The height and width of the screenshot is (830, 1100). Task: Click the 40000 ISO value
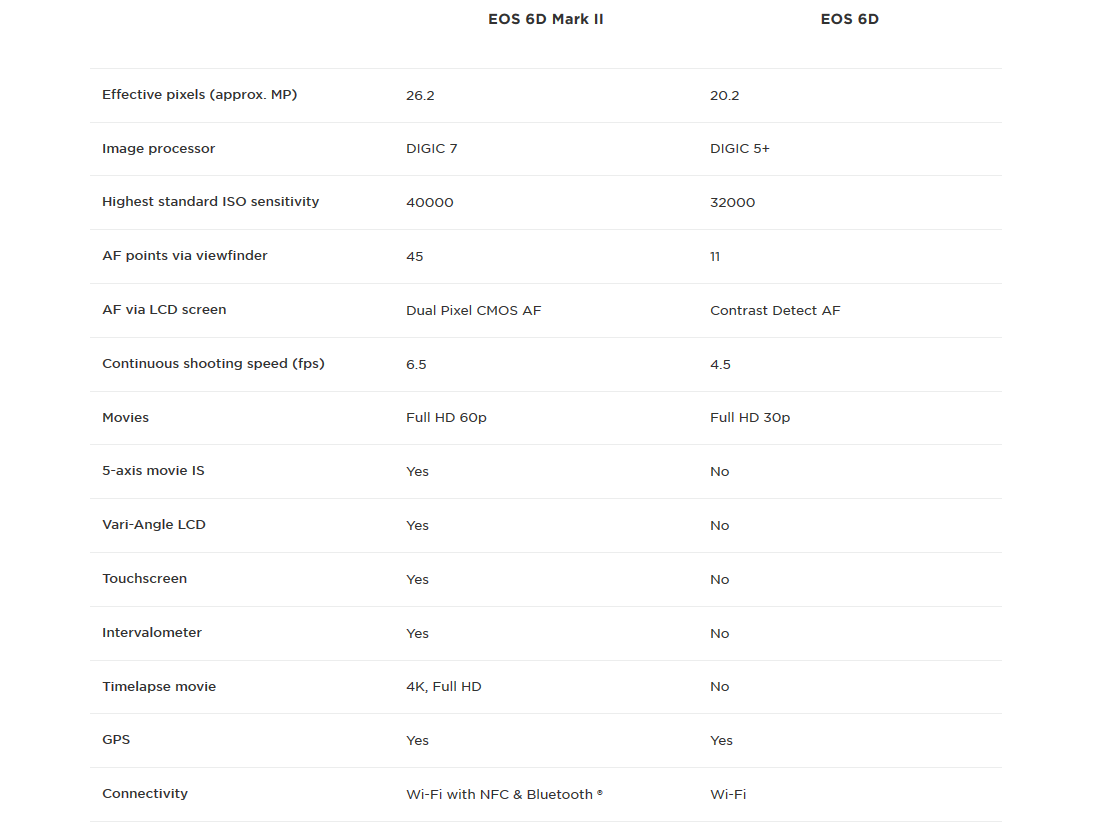pyautogui.click(x=429, y=203)
